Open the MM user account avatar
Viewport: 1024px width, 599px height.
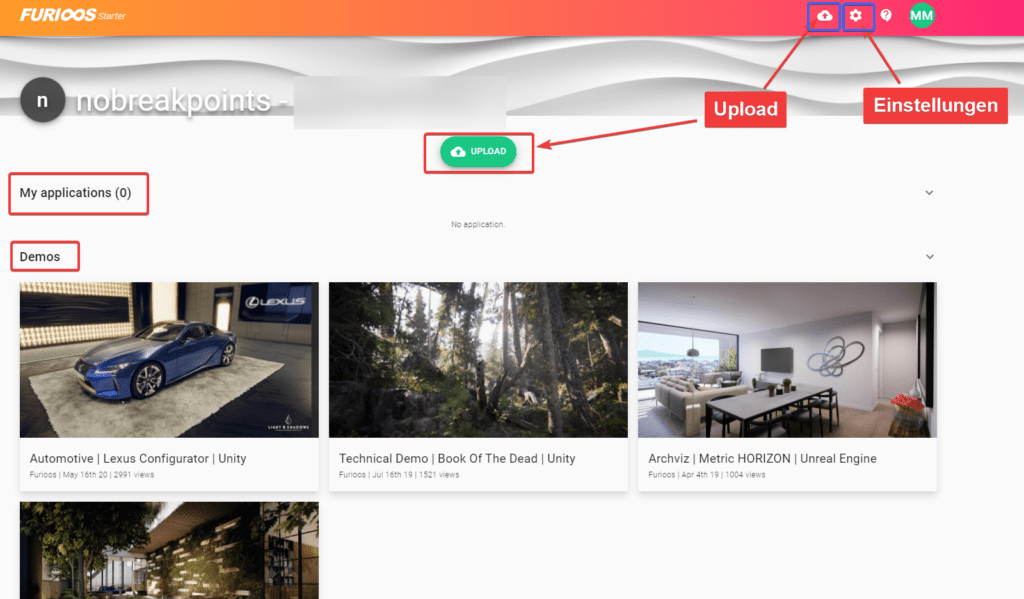[x=921, y=16]
